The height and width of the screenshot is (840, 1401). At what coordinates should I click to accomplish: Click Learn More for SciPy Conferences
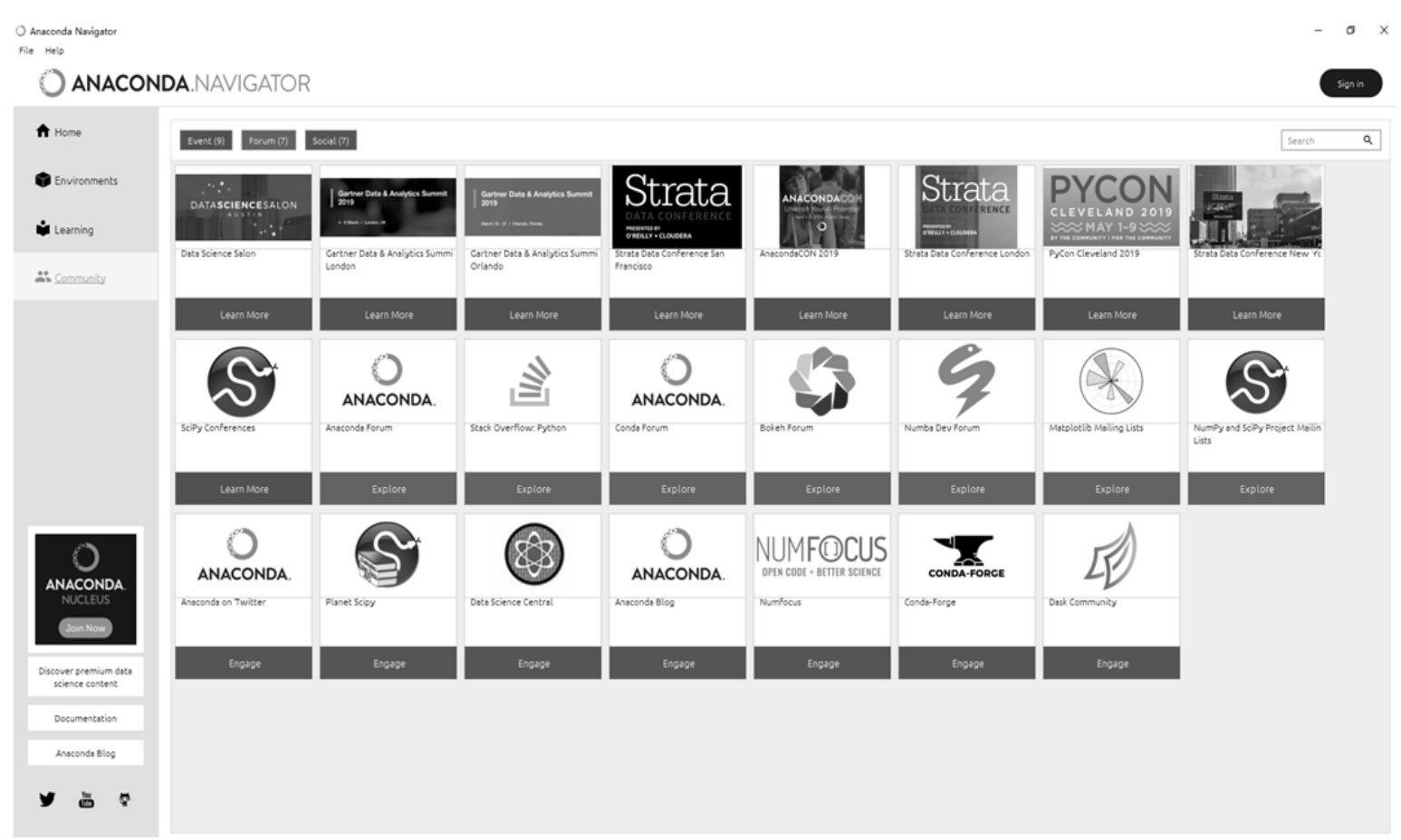click(244, 489)
